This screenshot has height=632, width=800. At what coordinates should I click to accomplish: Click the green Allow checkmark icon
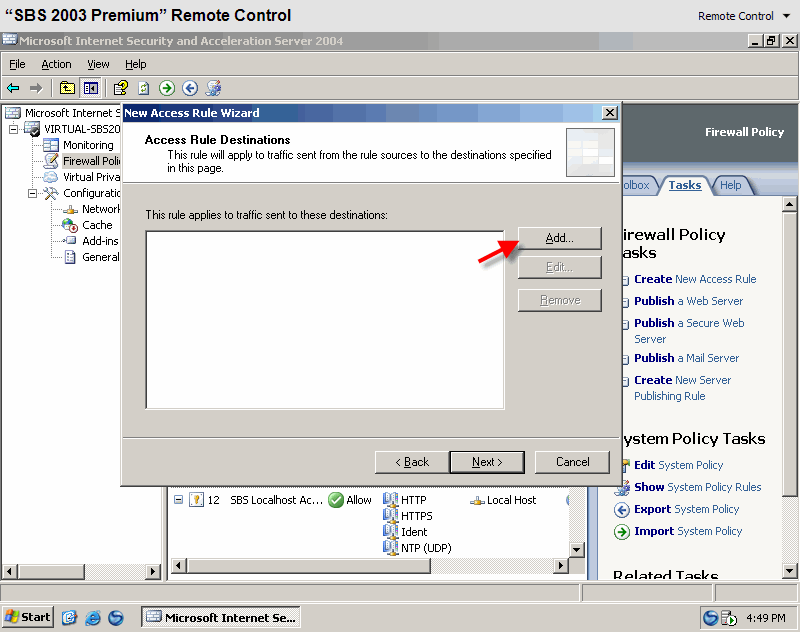(336, 500)
